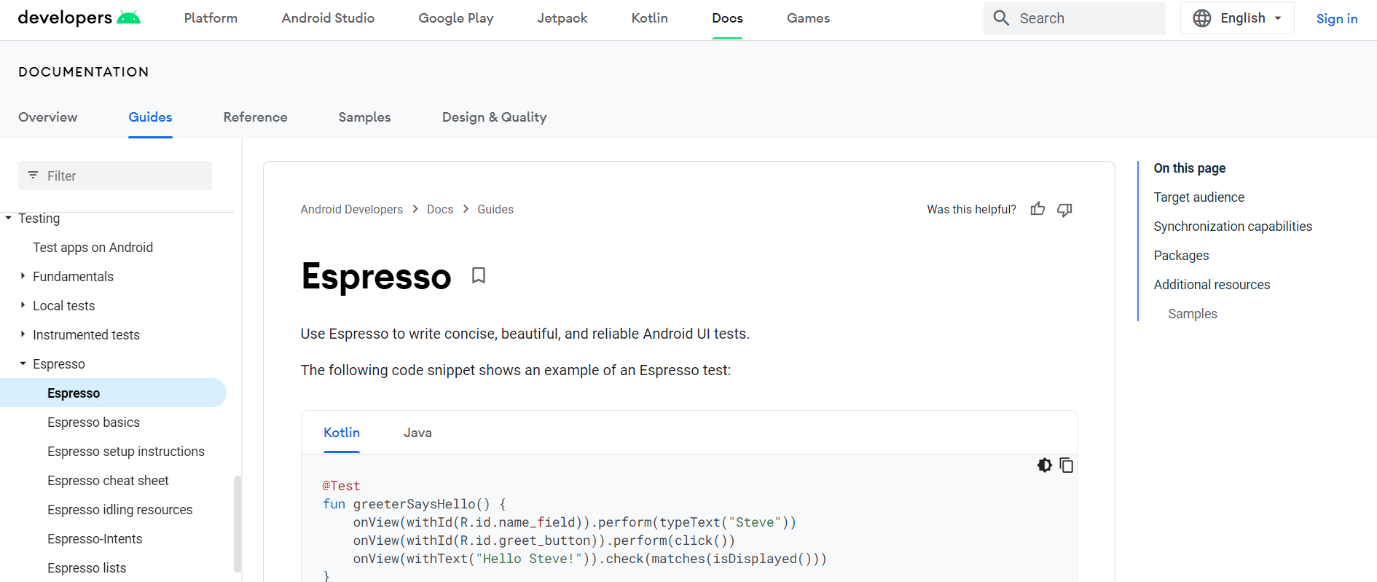Click the search magnifier icon

(x=1001, y=18)
